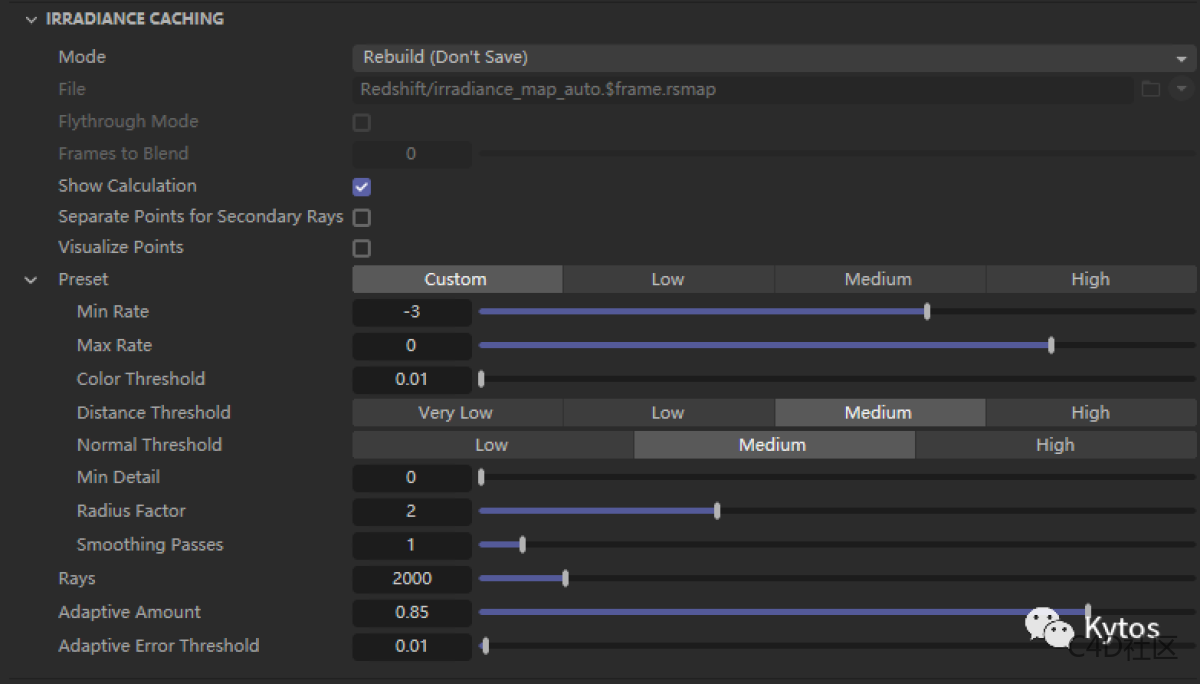Select the Medium preset
Screen dimensions: 1200x684
[878, 279]
